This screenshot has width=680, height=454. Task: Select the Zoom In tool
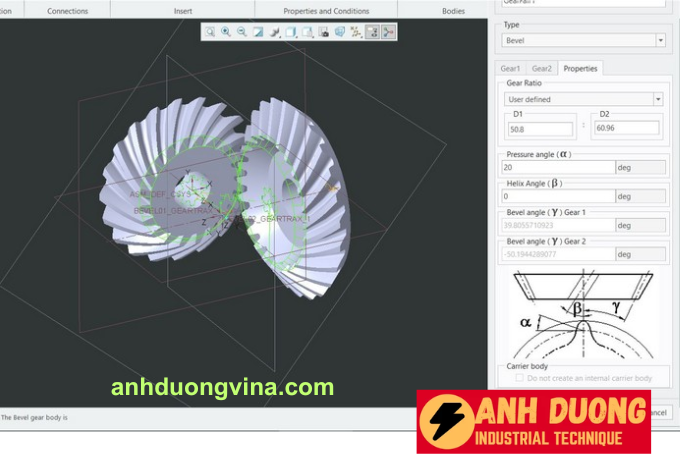(226, 32)
